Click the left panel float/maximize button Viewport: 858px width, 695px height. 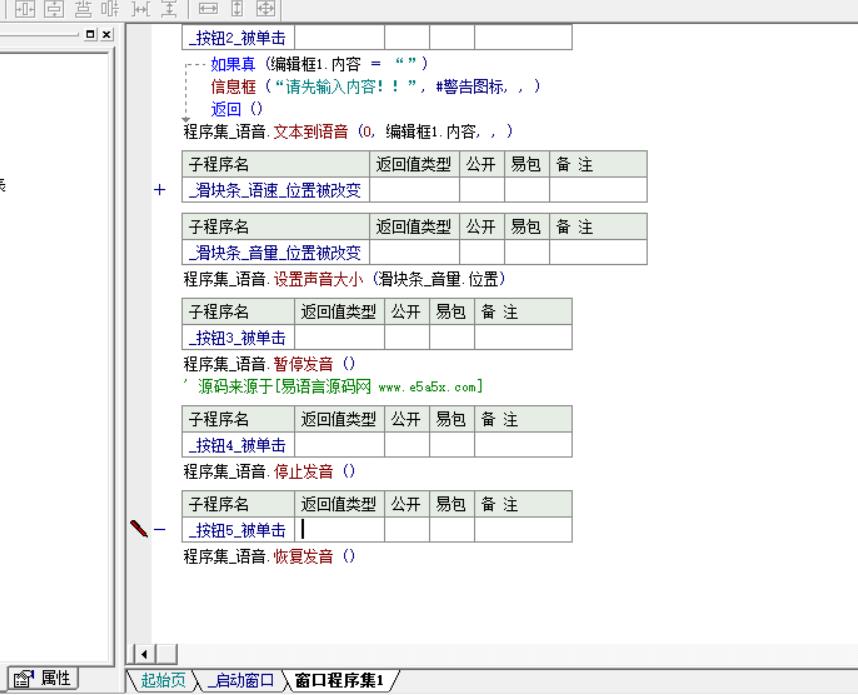tap(90, 34)
